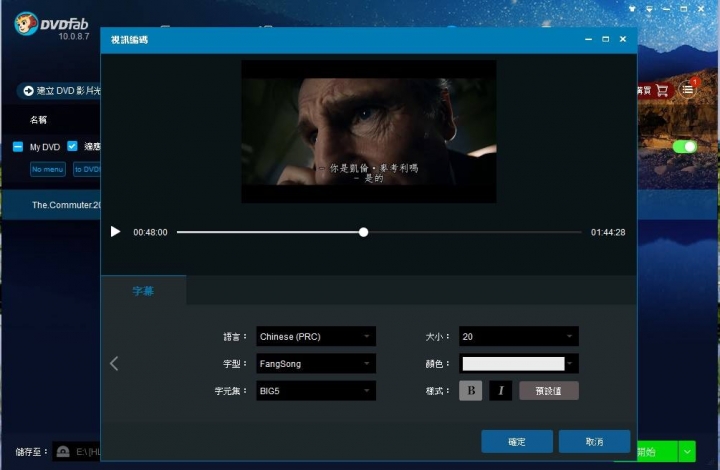Open the 語言 Chinese (PRC) dropdown
Viewport: 720px width, 470px height.
(316, 336)
